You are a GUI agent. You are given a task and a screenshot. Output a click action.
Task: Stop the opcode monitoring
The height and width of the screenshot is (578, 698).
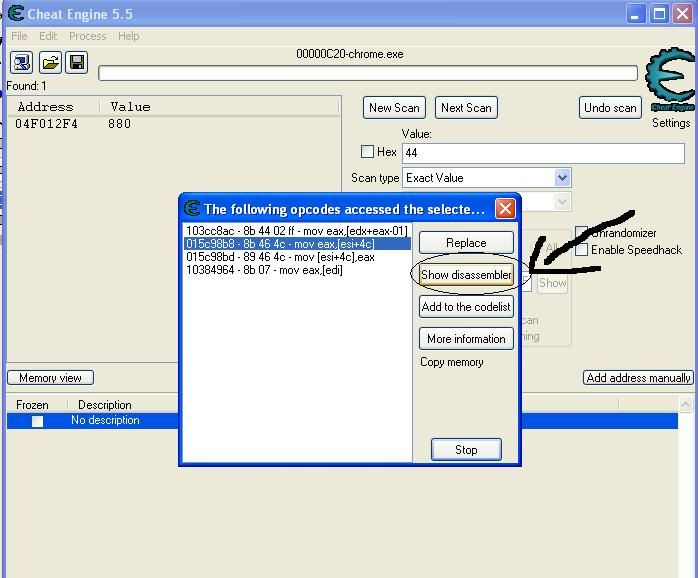click(466, 450)
